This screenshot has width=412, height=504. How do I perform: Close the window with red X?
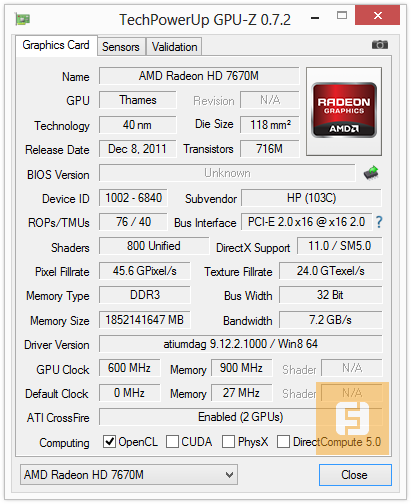[377, 15]
